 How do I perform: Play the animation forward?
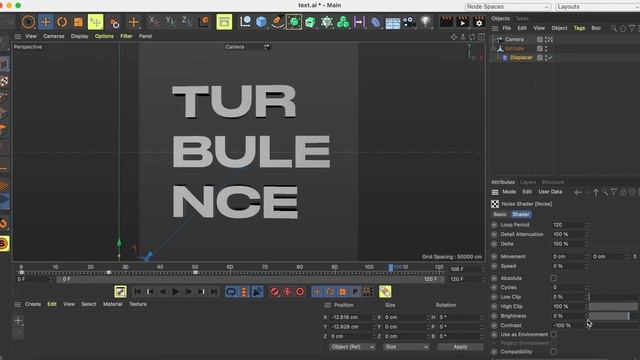click(176, 292)
